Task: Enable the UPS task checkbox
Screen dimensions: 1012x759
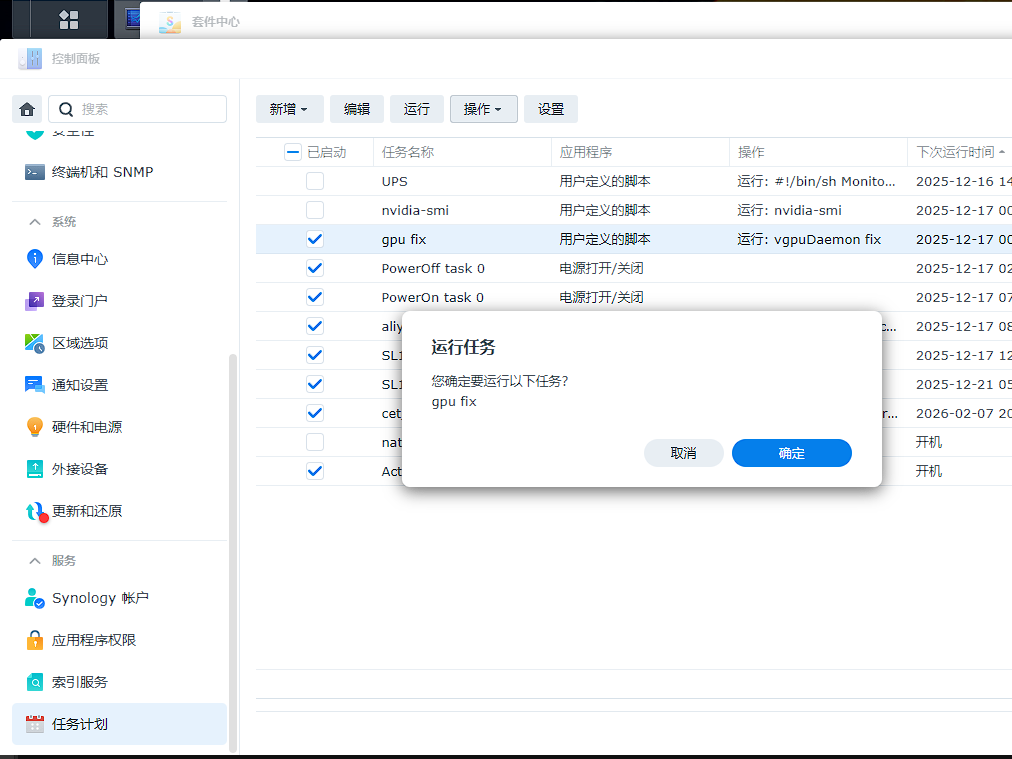Action: 315,182
